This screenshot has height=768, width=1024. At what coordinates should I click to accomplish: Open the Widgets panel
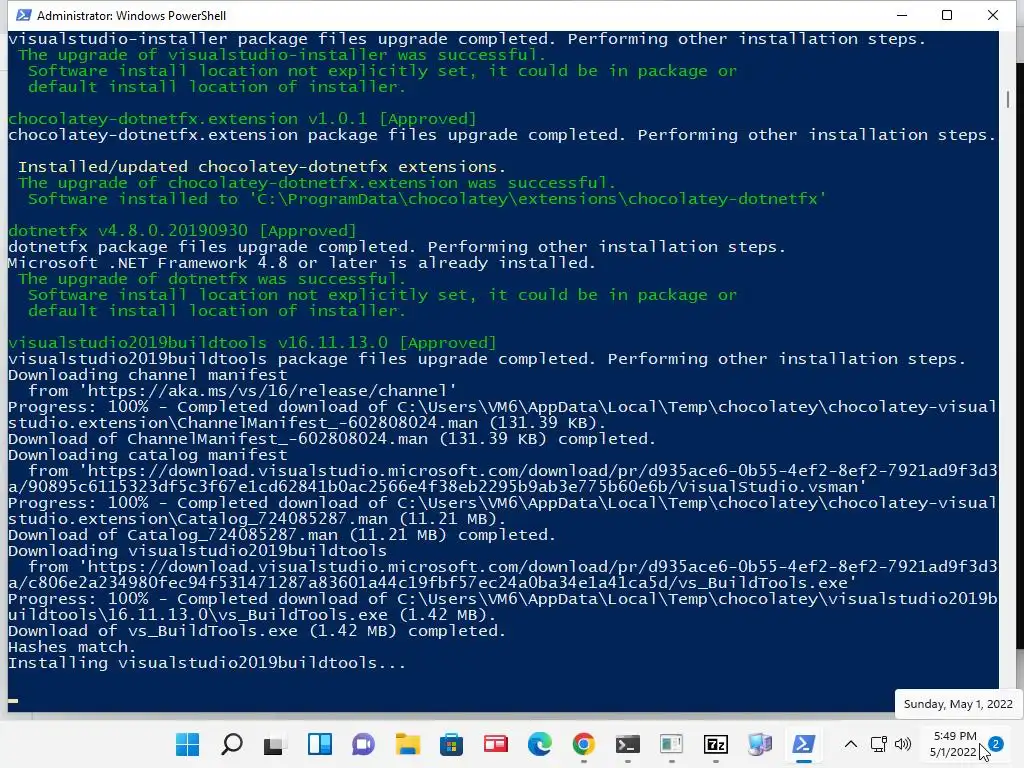[319, 744]
